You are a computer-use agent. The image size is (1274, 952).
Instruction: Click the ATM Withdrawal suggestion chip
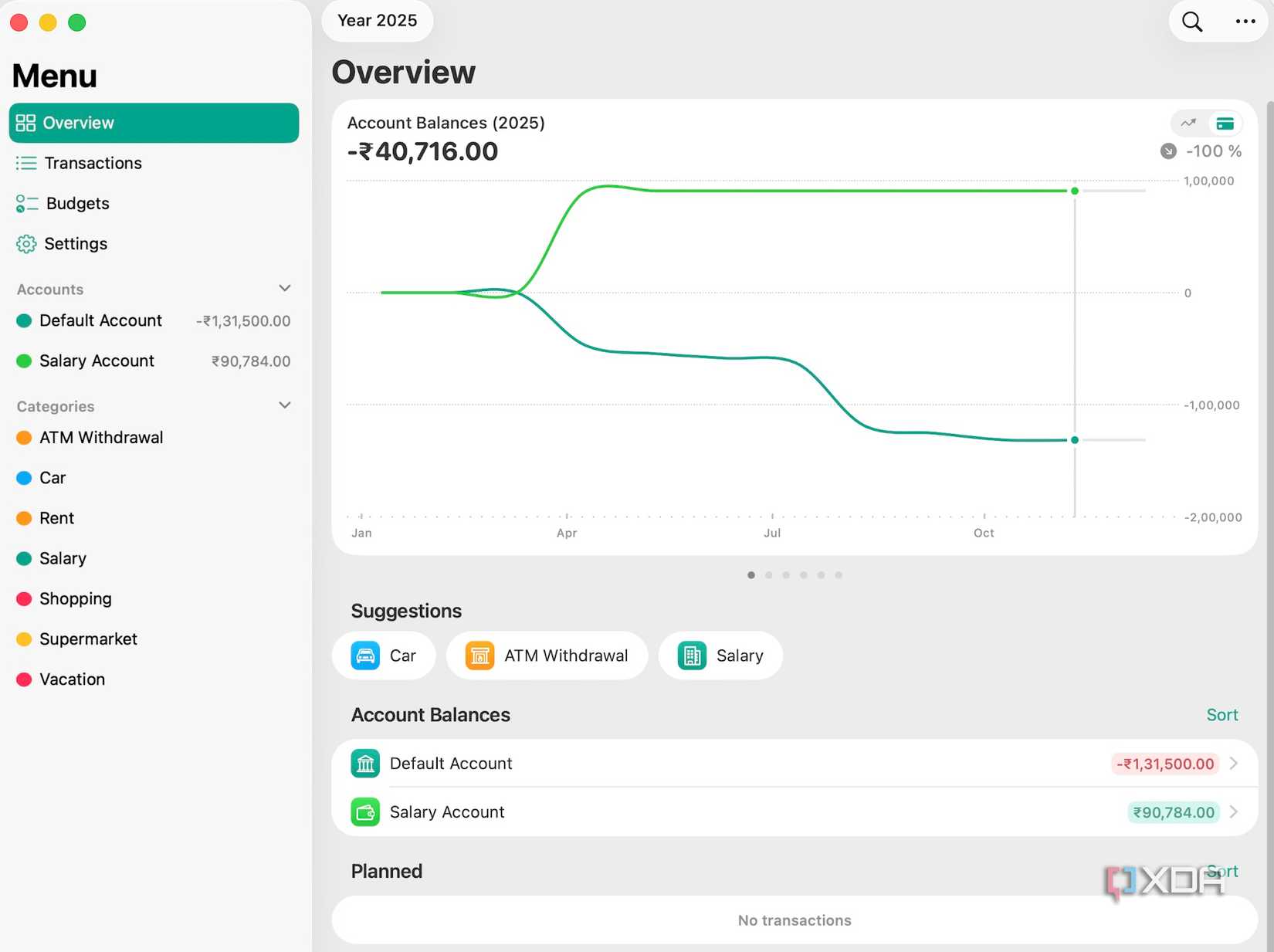[x=547, y=656]
